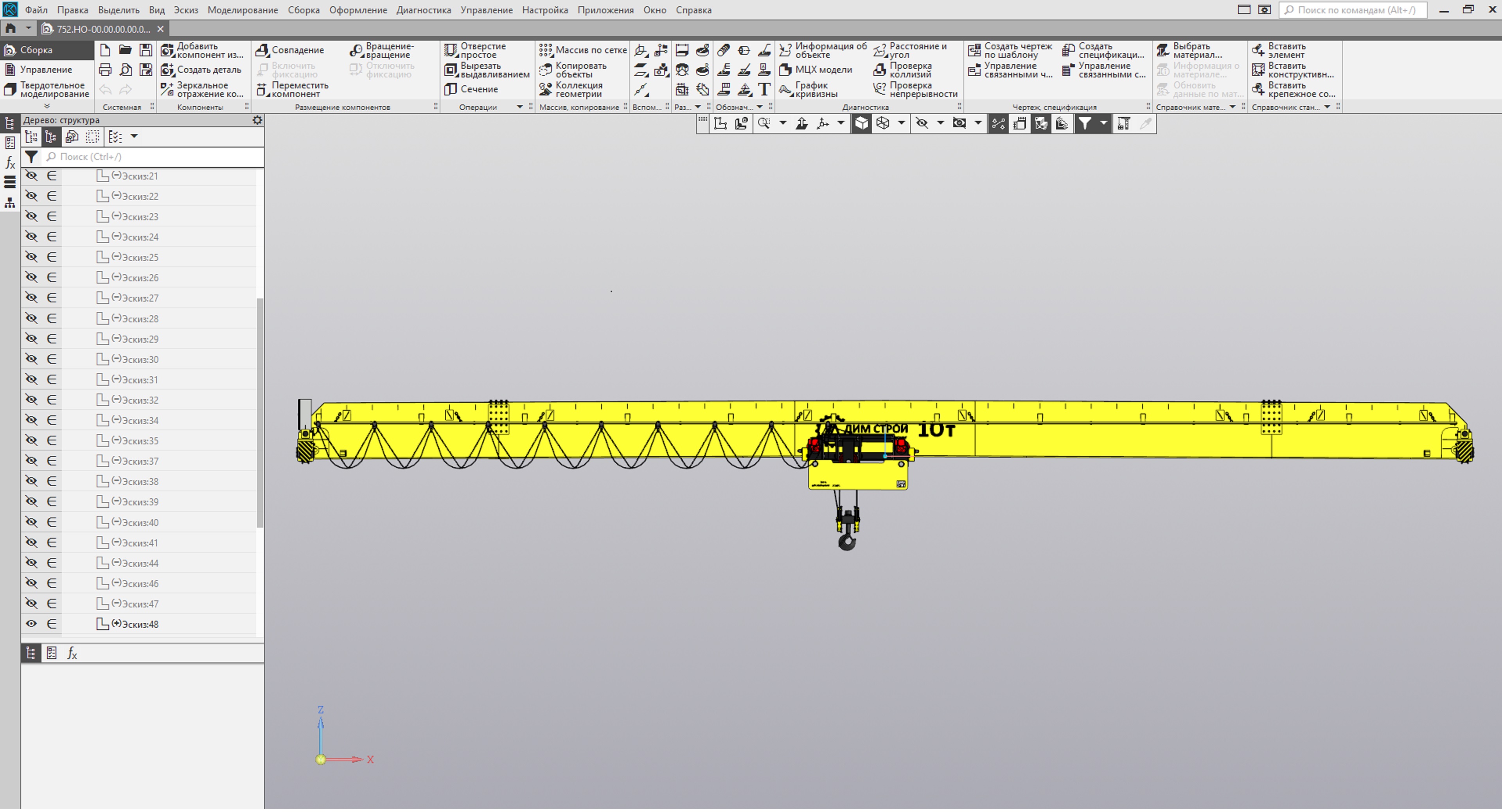Viewport: 1502px width, 812px height.
Task: Select the Сечение (Section) tool
Action: [x=472, y=89]
